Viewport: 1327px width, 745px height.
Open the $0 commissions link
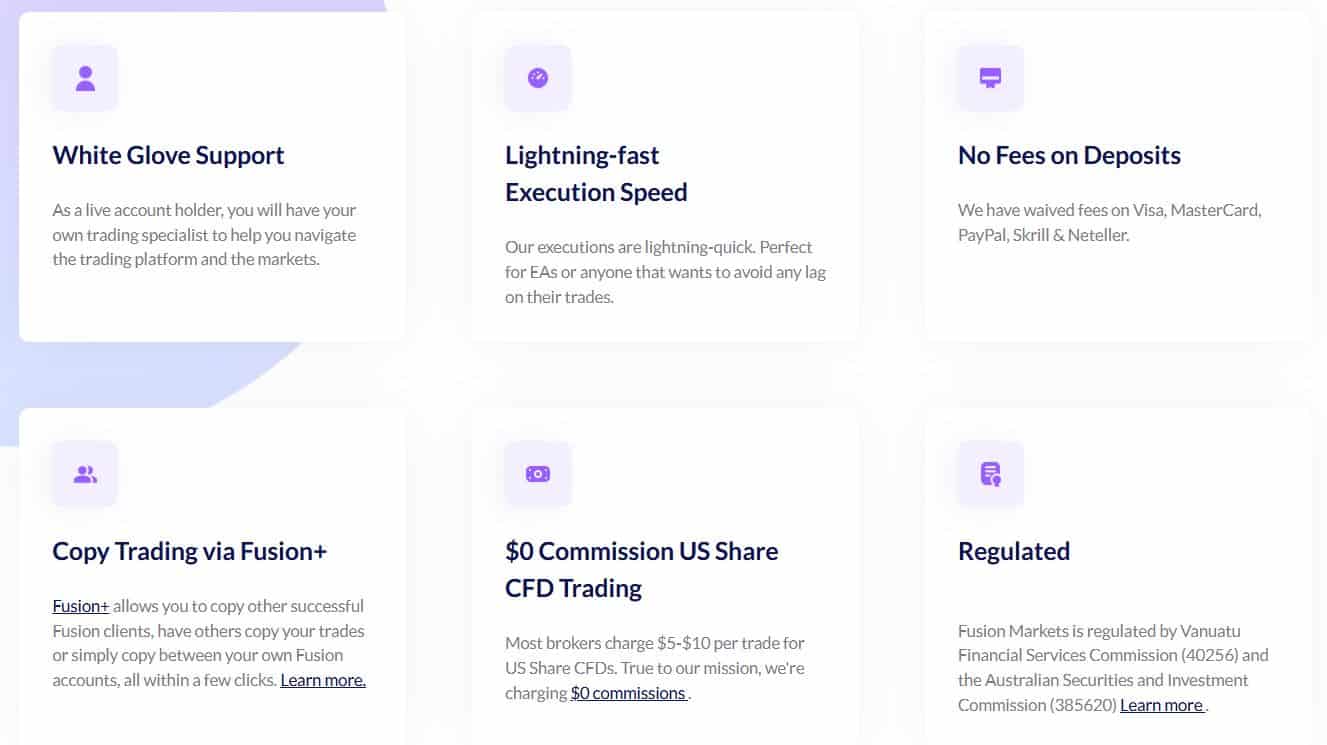click(628, 693)
